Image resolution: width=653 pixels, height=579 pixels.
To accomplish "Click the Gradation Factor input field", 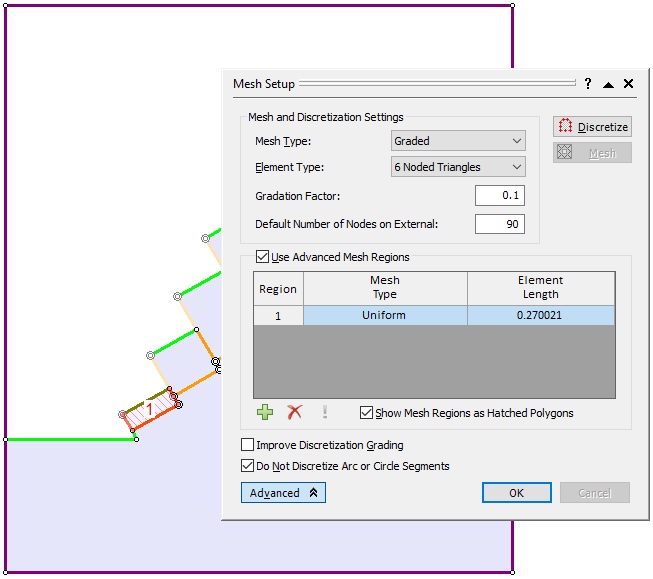I will 499,196.
